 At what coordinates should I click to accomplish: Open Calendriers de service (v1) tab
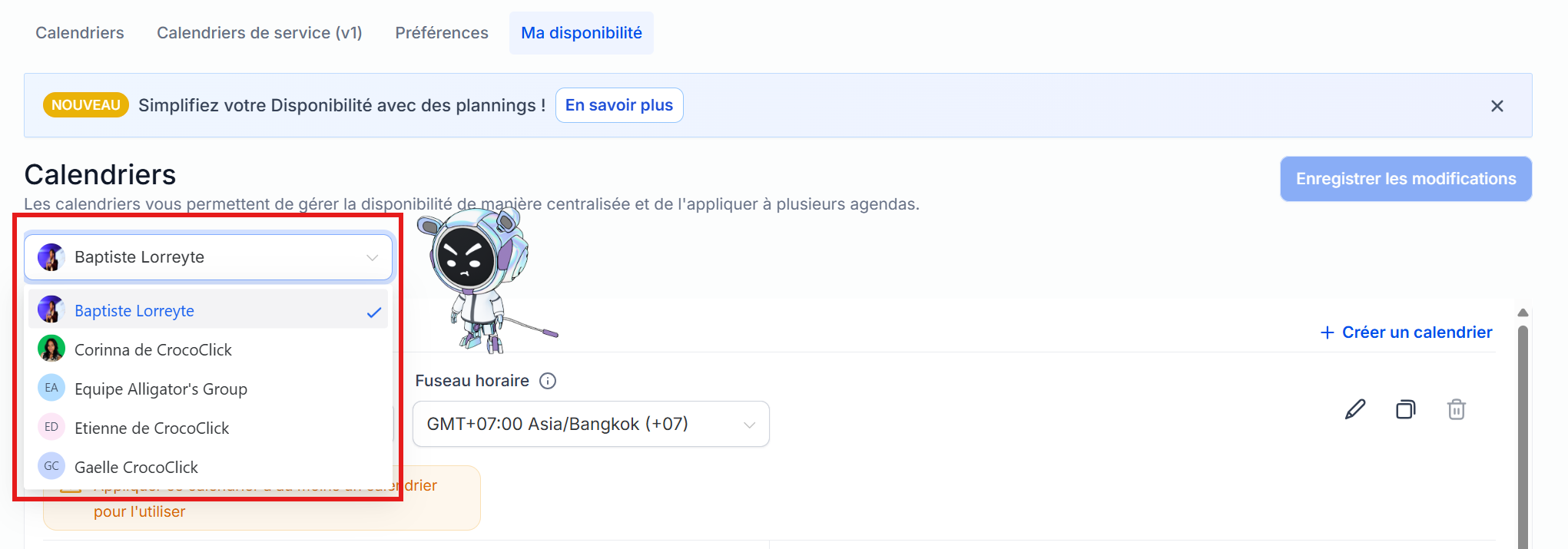click(260, 33)
